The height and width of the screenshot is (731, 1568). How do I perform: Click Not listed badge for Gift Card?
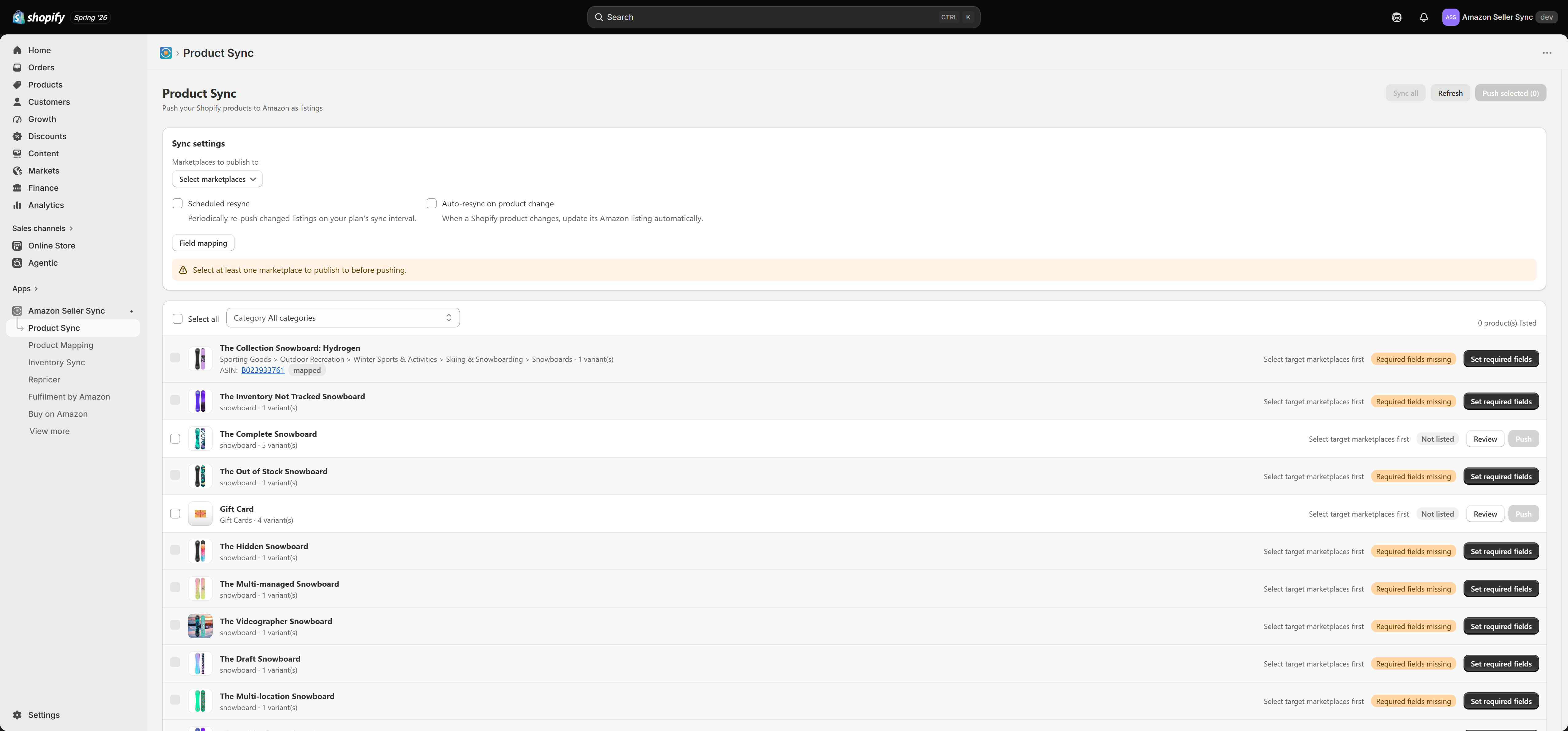coord(1437,514)
